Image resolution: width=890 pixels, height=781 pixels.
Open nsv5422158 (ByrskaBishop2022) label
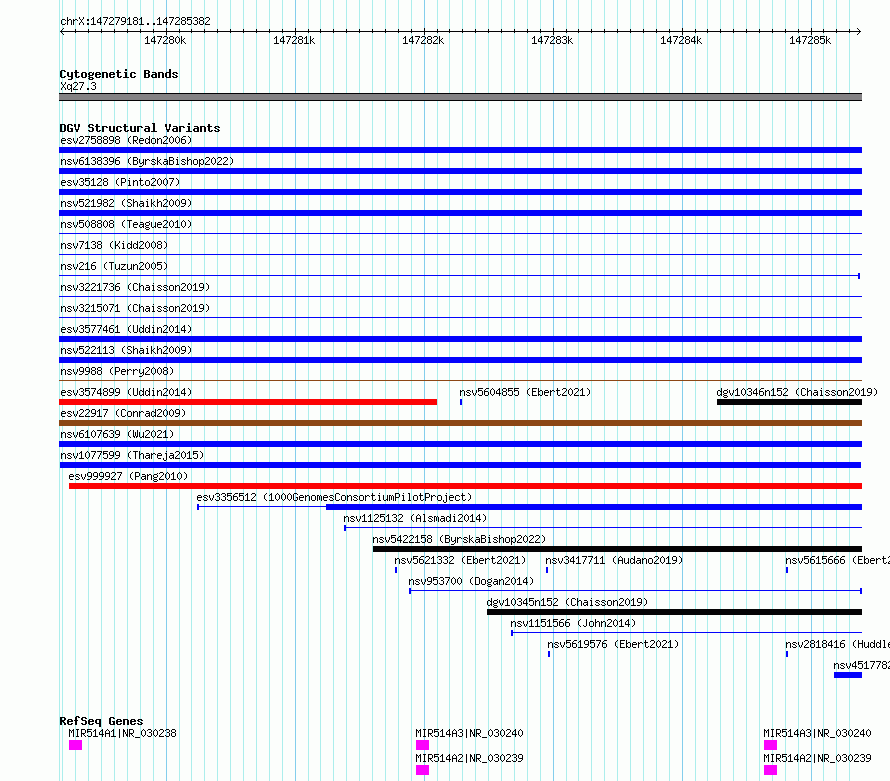459,539
